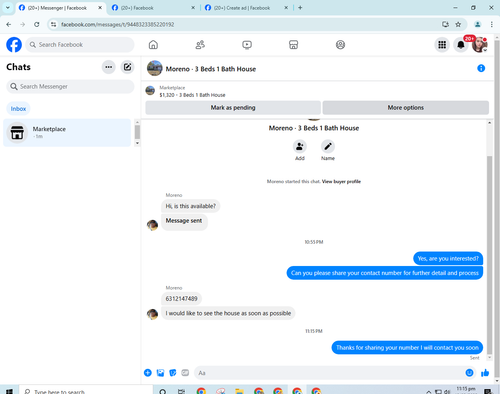Open the emoji picker in message box
Viewport: 500px width, 394px height.
(x=469, y=373)
